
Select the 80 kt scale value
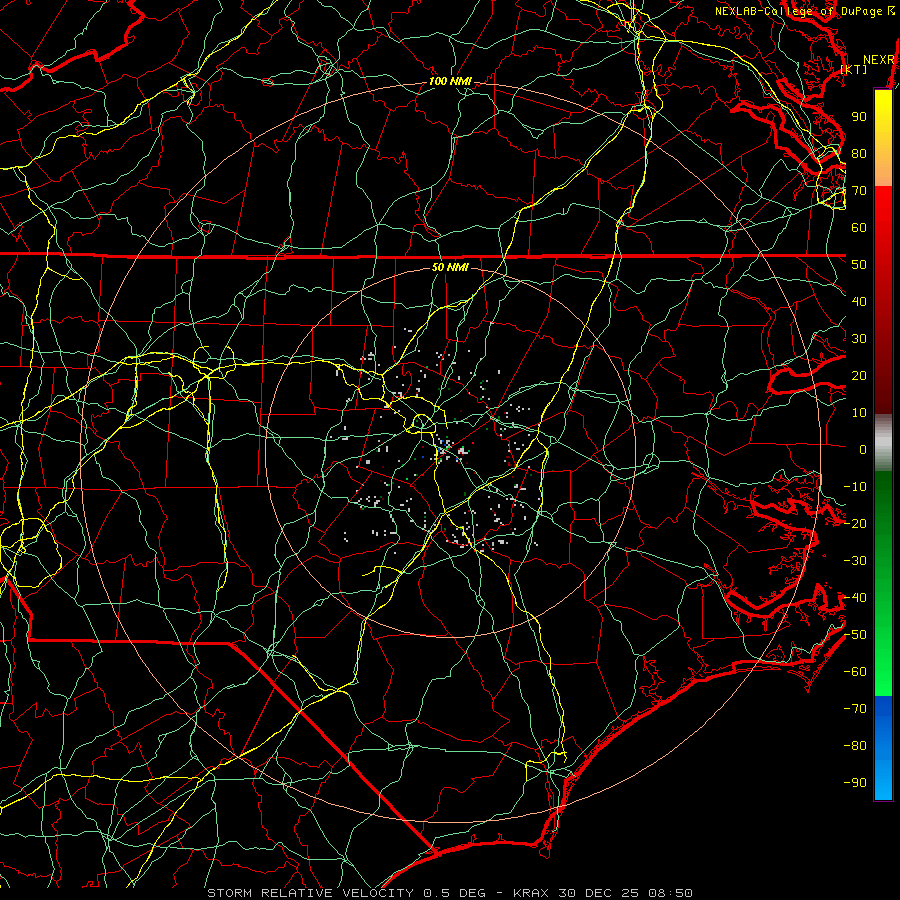point(859,154)
